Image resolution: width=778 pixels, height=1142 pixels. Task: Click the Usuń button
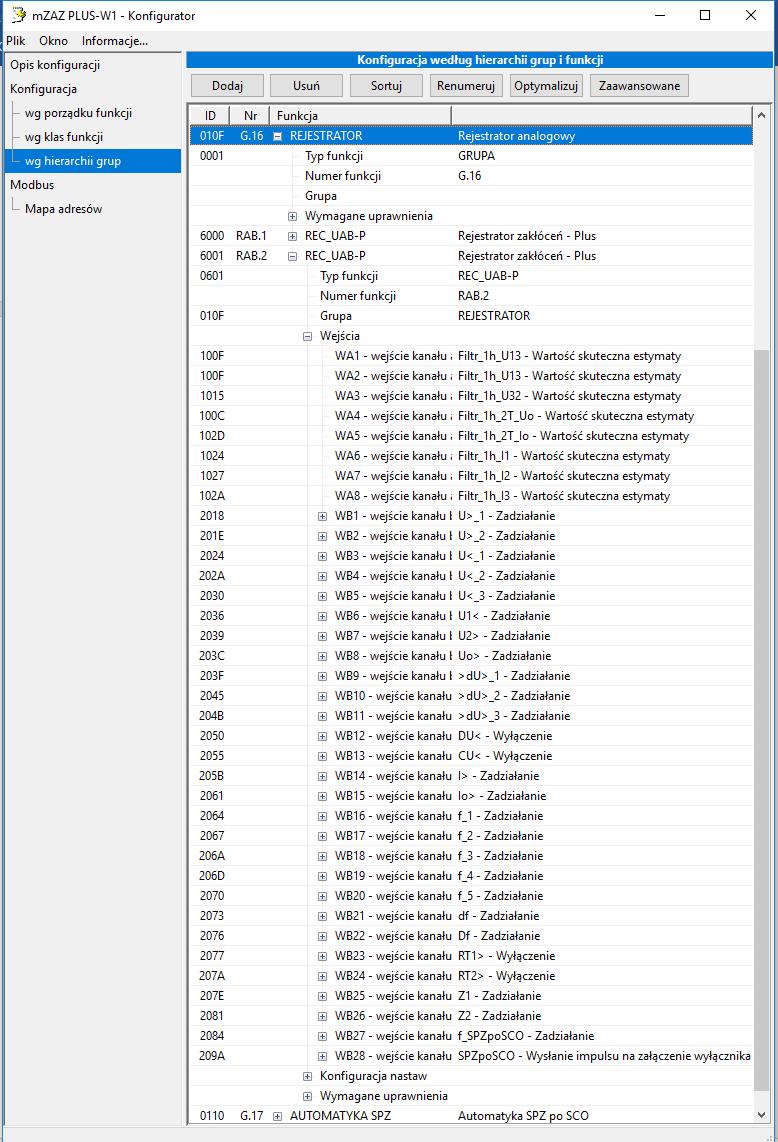(306, 86)
